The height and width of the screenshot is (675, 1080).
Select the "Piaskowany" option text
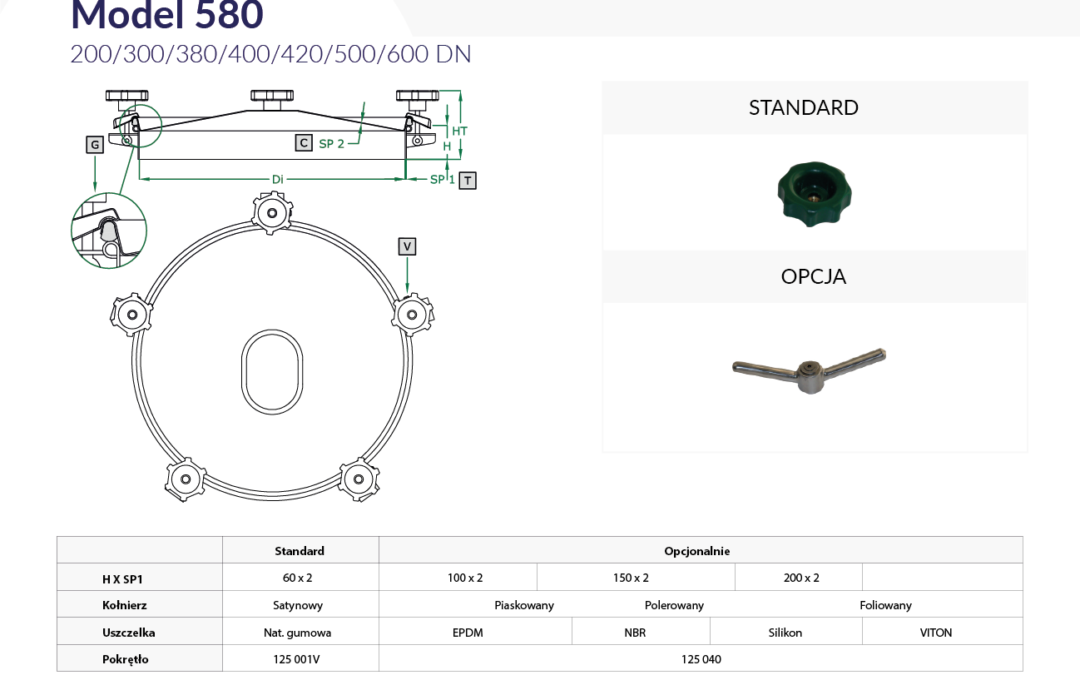coord(524,605)
